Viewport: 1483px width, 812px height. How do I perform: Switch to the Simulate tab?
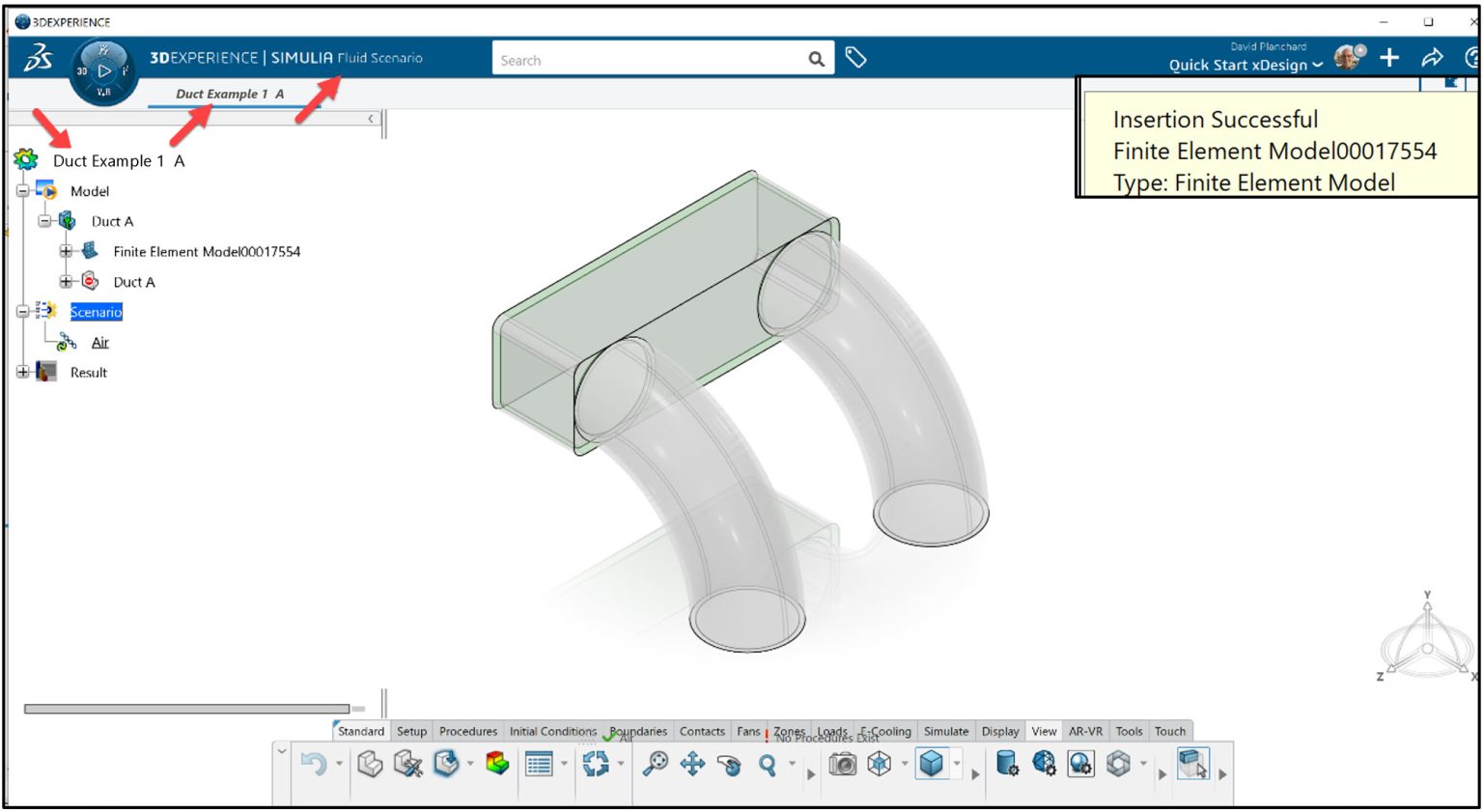(x=946, y=731)
